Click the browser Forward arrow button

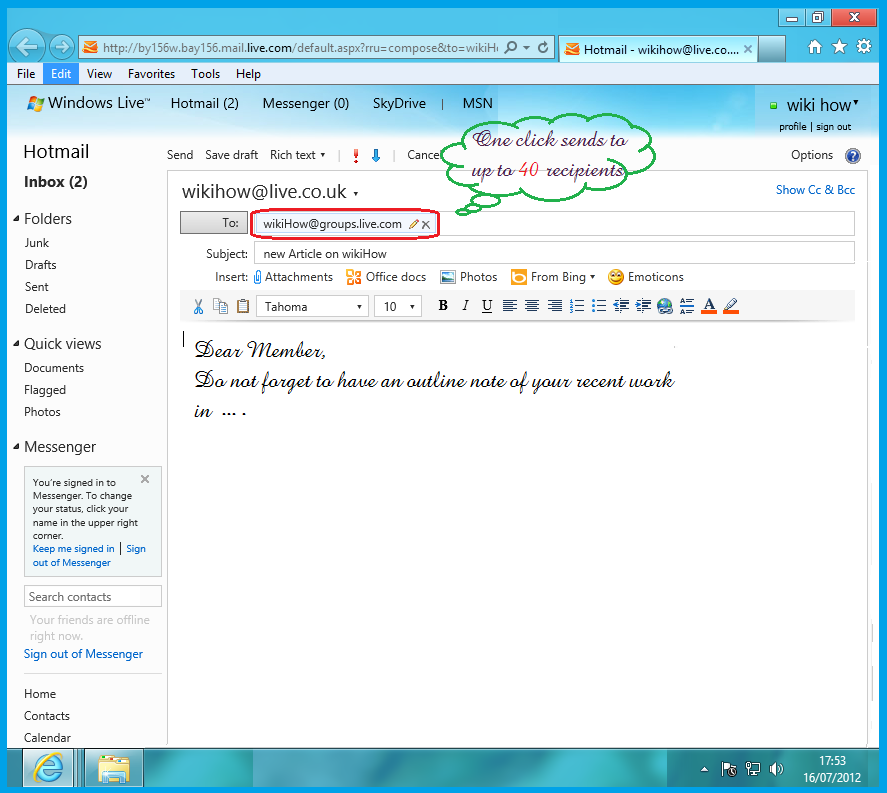[x=62, y=47]
